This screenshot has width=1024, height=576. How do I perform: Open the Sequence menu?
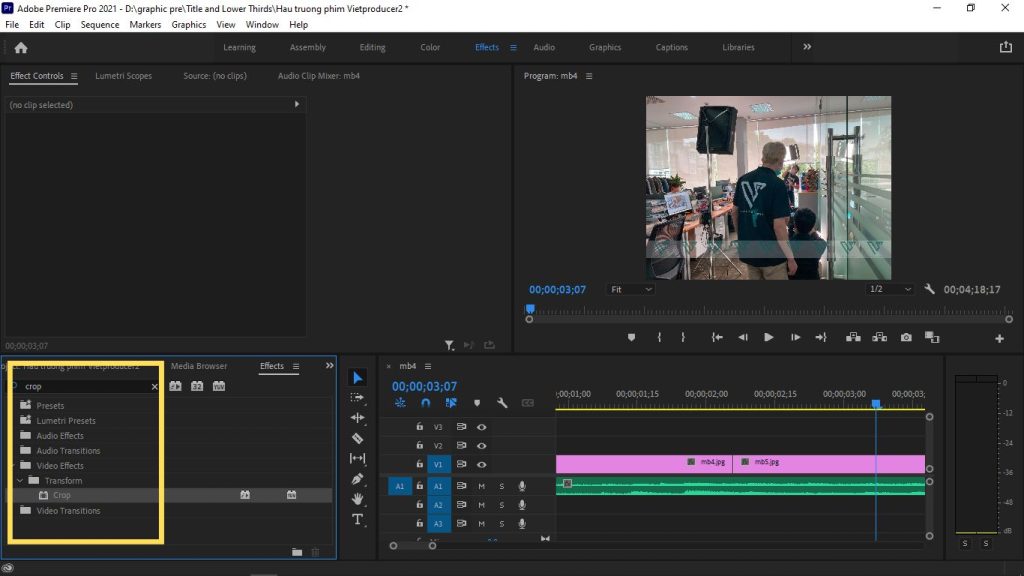pos(99,24)
